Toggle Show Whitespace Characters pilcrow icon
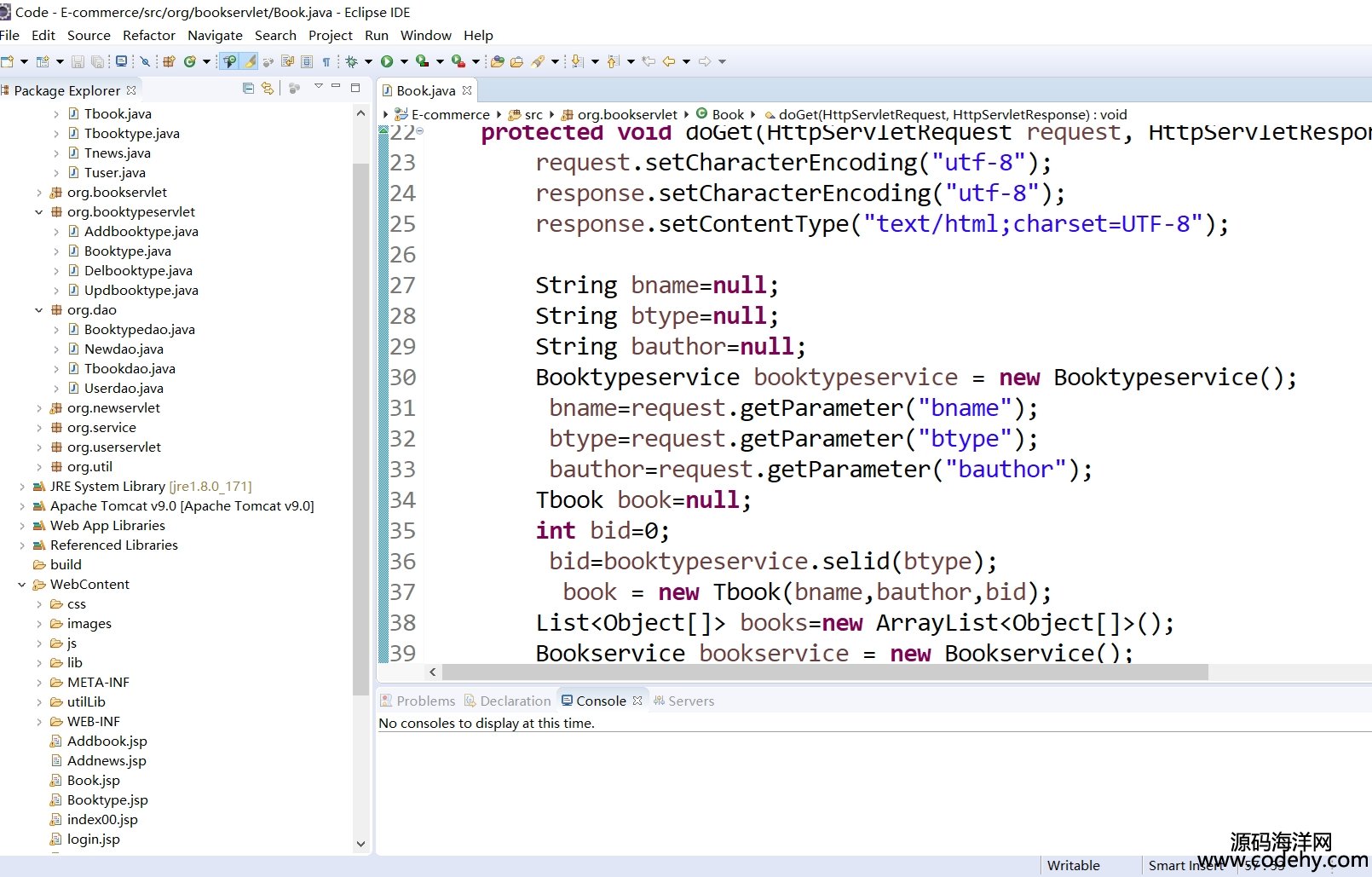This screenshot has height=877, width=1372. click(x=326, y=61)
